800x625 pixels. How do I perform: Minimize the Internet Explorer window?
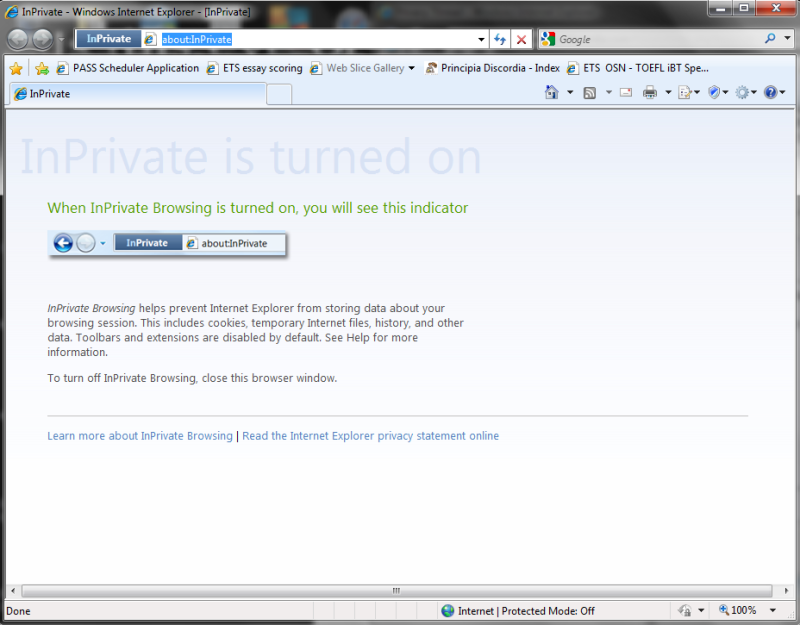pos(720,8)
